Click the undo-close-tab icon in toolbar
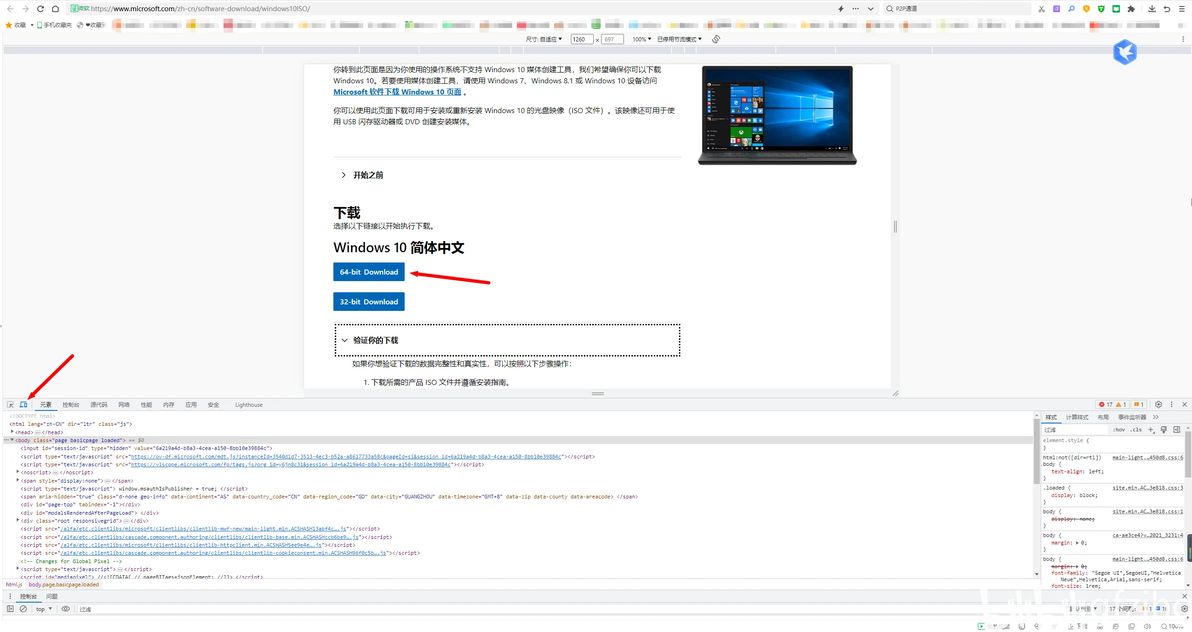The height and width of the screenshot is (632, 1192). point(1167,8)
